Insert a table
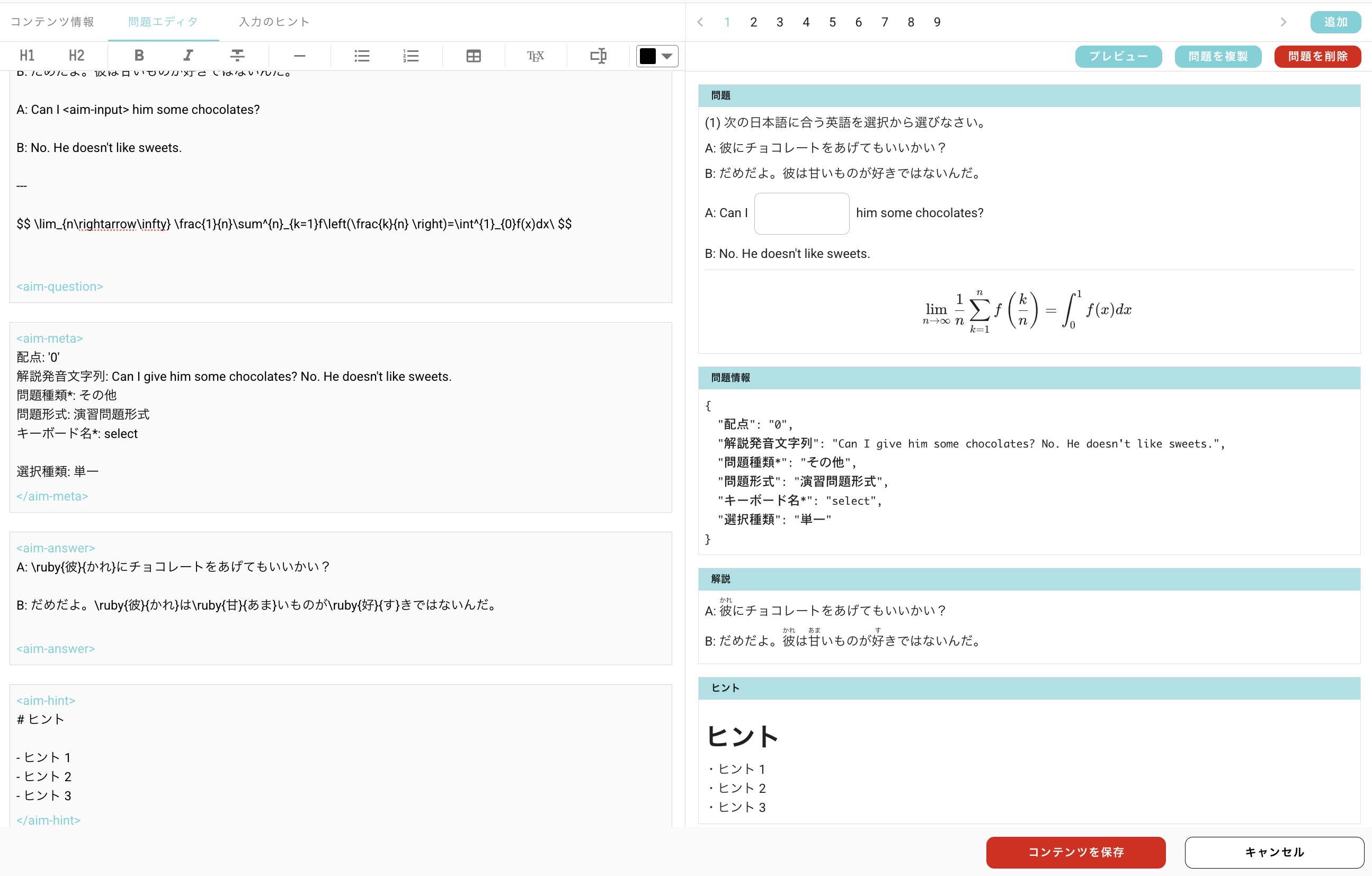The width and height of the screenshot is (1372, 876). 474,55
